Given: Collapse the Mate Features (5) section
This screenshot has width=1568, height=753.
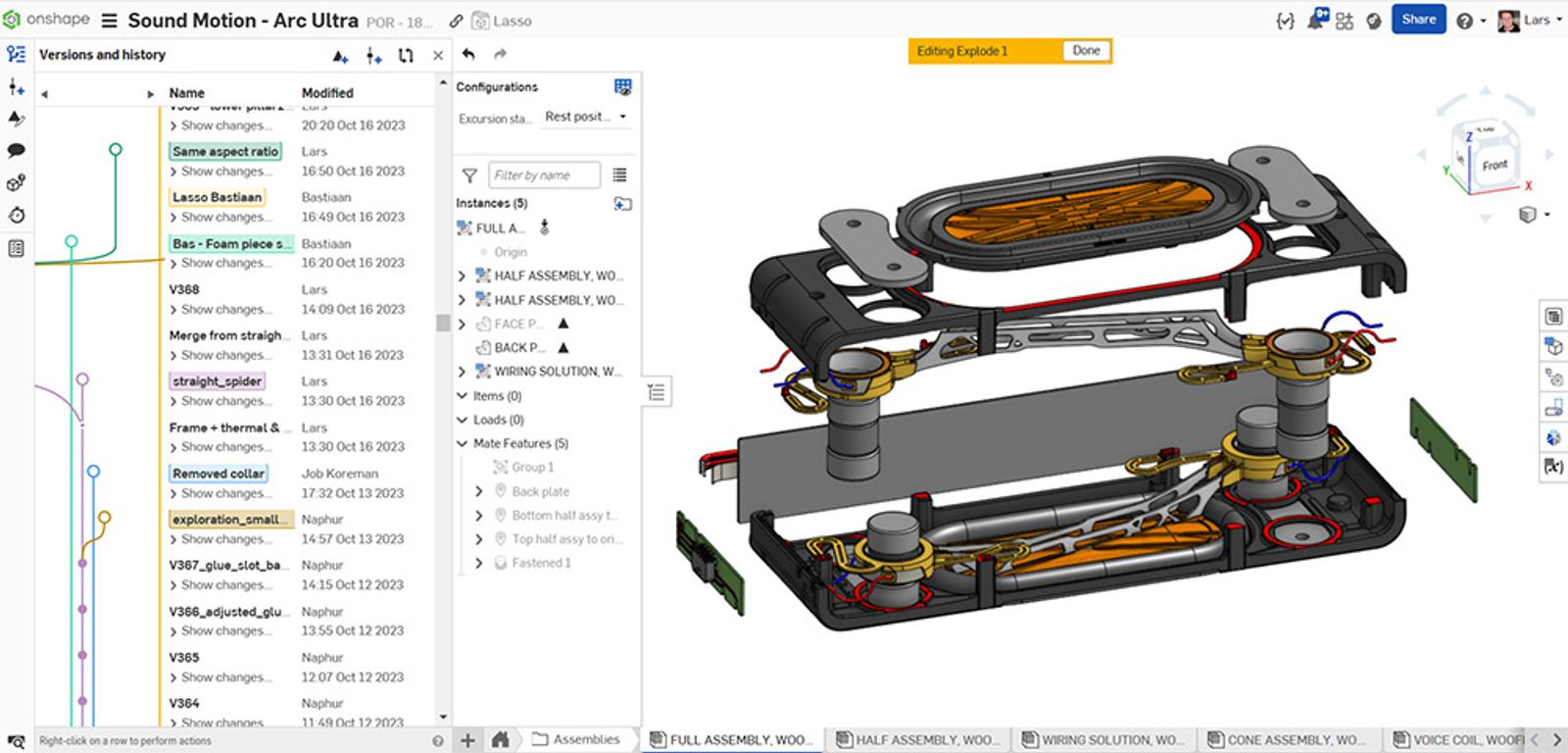Looking at the screenshot, I should coord(462,444).
